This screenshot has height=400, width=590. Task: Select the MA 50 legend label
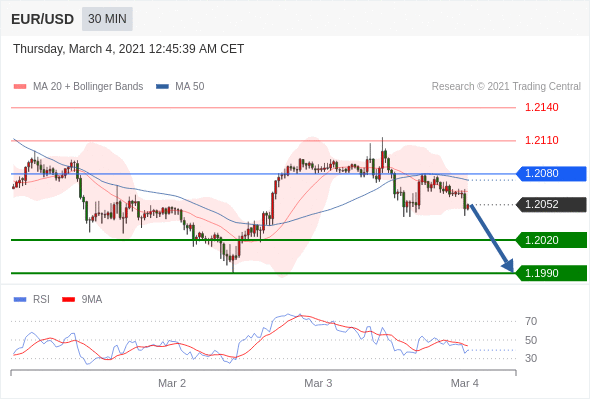[190, 87]
